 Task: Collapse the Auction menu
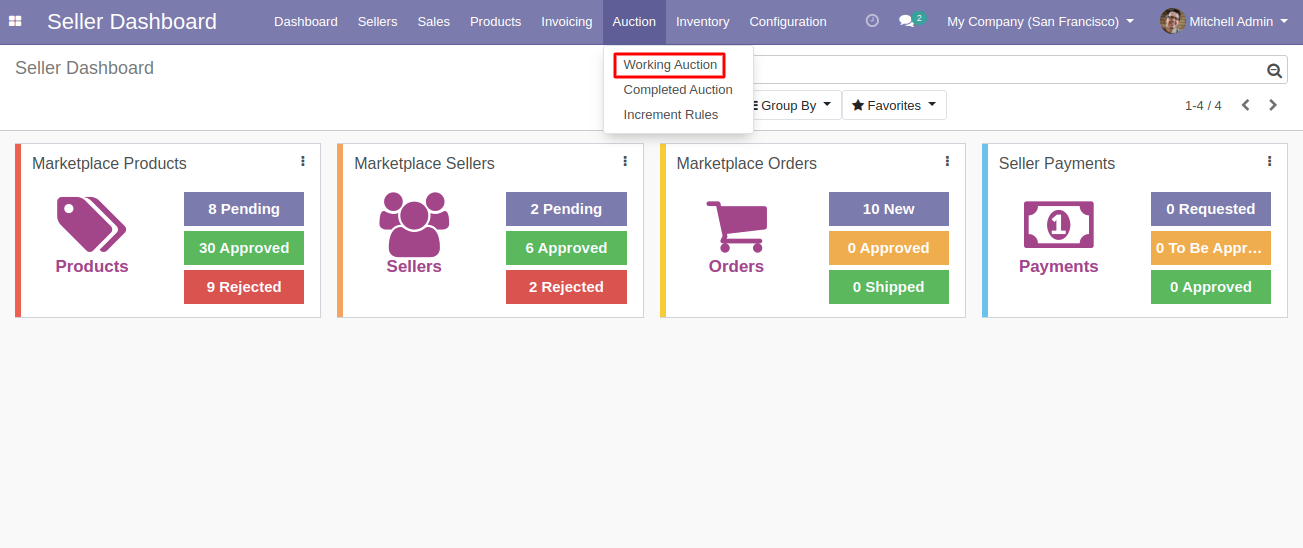pyautogui.click(x=634, y=21)
